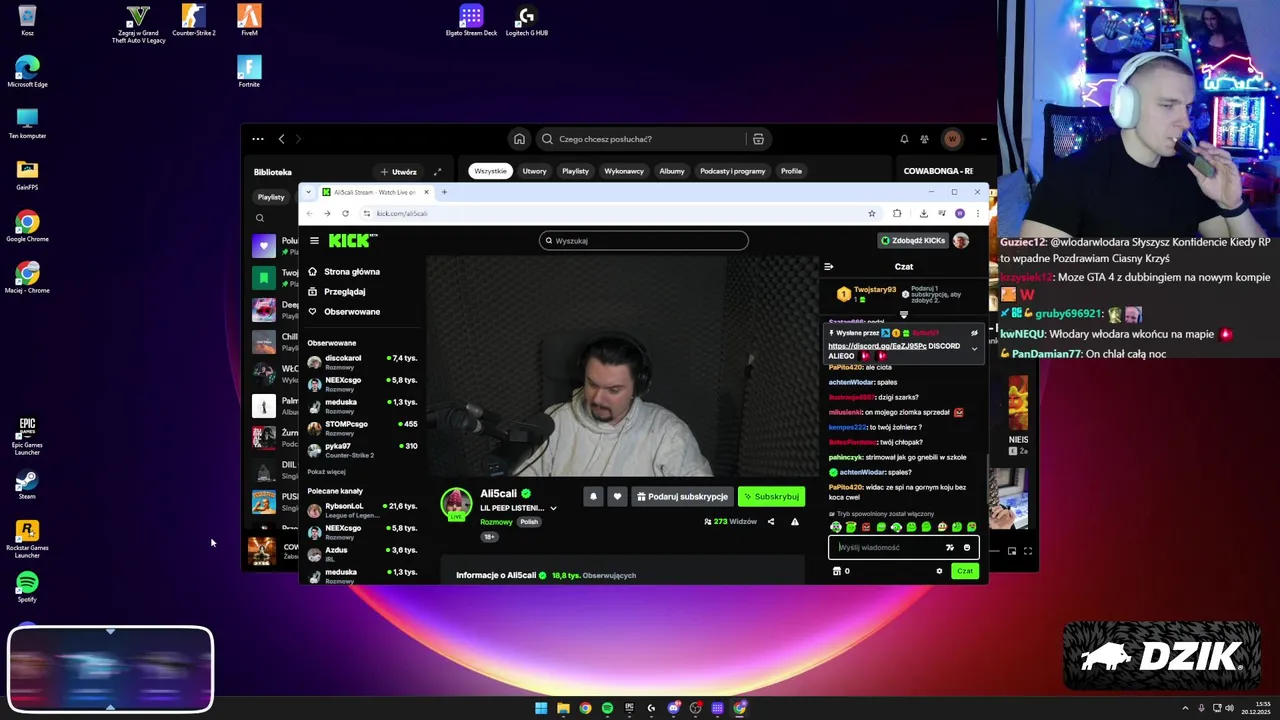Open Fortnite desktop shortcut
Image resolution: width=1280 pixels, height=720 pixels.
tap(249, 72)
